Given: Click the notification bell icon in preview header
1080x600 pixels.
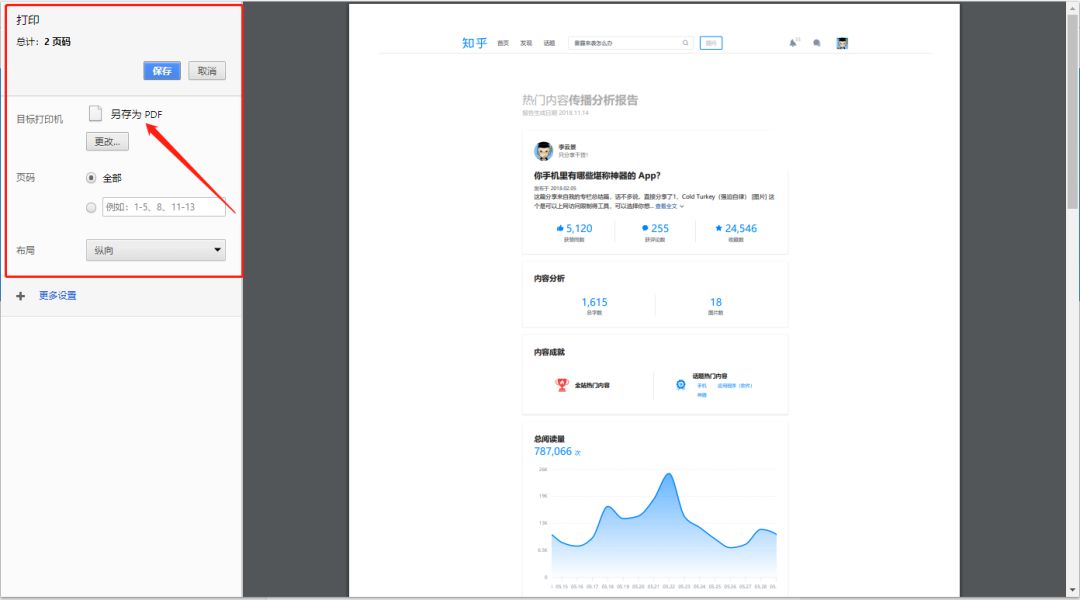Looking at the screenshot, I should pyautogui.click(x=793, y=43).
